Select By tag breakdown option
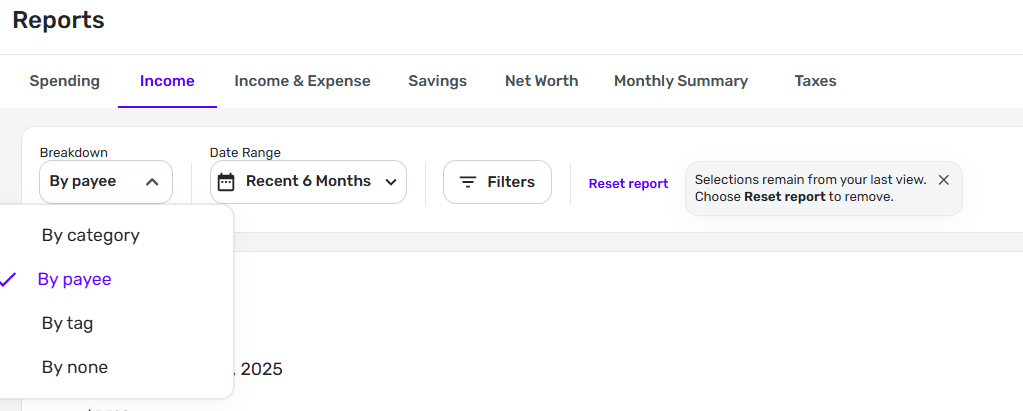This screenshot has width=1023, height=411. (68, 324)
